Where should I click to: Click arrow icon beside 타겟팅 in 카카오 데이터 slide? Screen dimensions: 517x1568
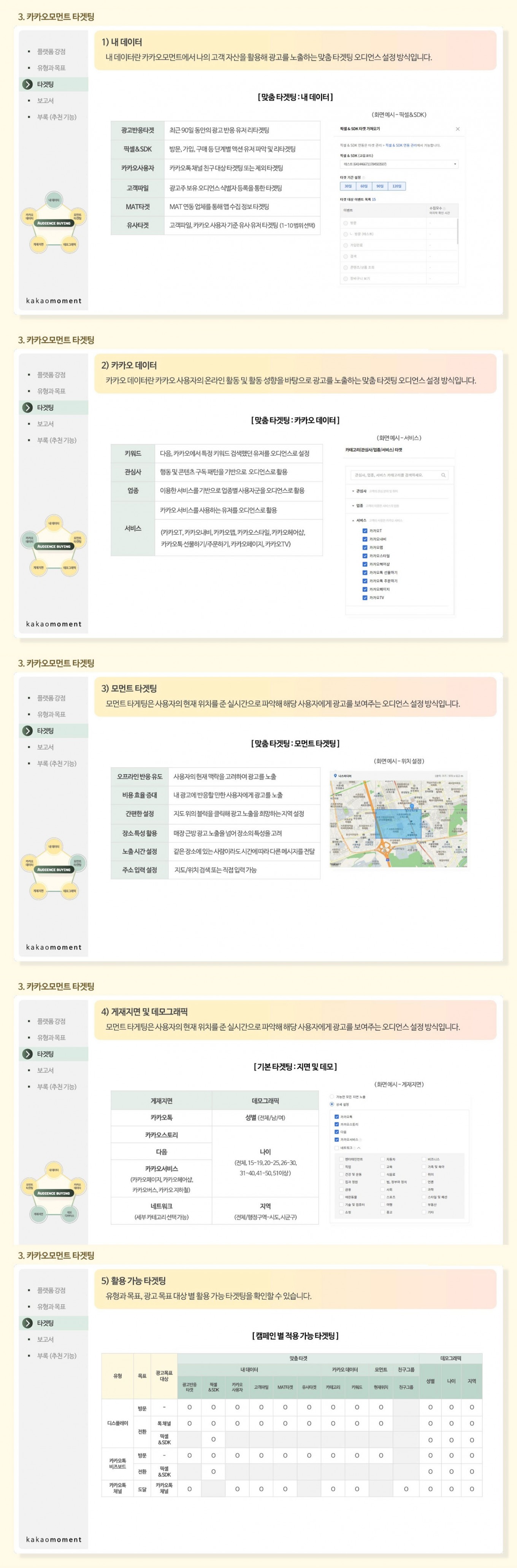coord(27,407)
